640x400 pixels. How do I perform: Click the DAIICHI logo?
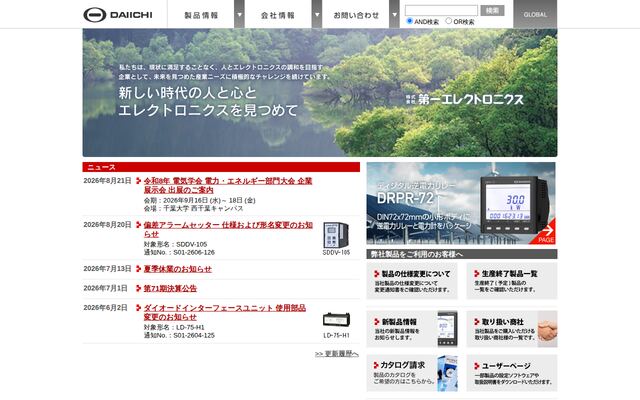click(118, 15)
